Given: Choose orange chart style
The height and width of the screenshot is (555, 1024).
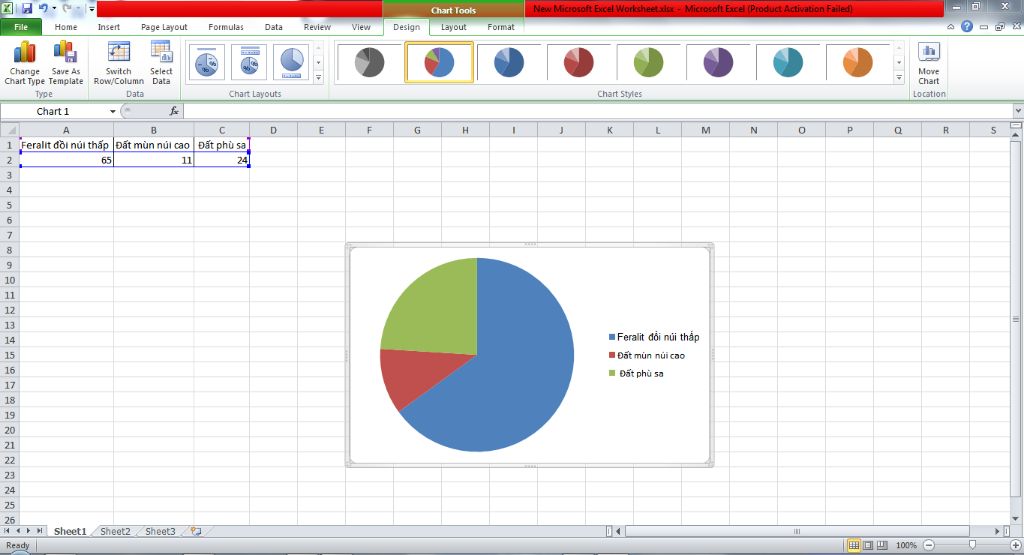Looking at the screenshot, I should (x=857, y=62).
